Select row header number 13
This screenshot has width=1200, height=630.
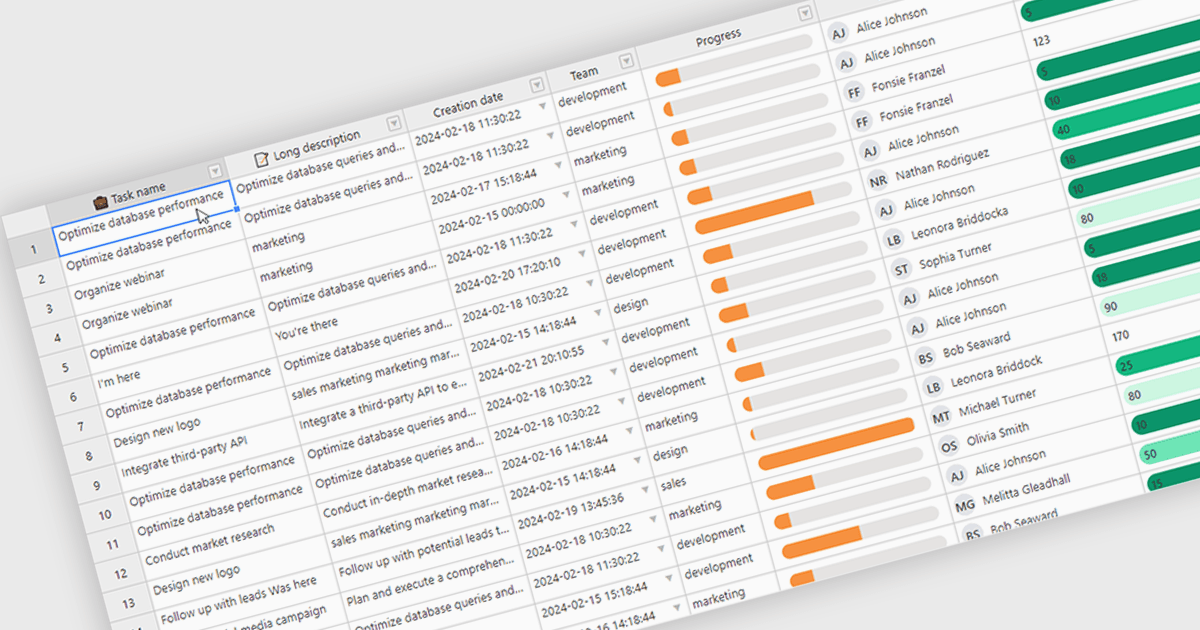point(129,605)
